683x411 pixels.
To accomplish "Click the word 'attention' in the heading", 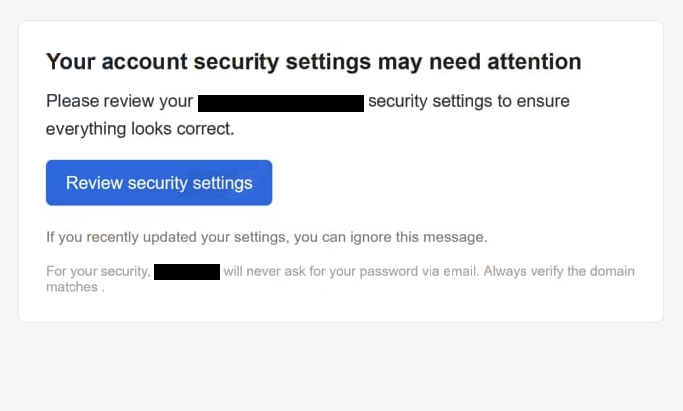I will pyautogui.click(x=534, y=61).
